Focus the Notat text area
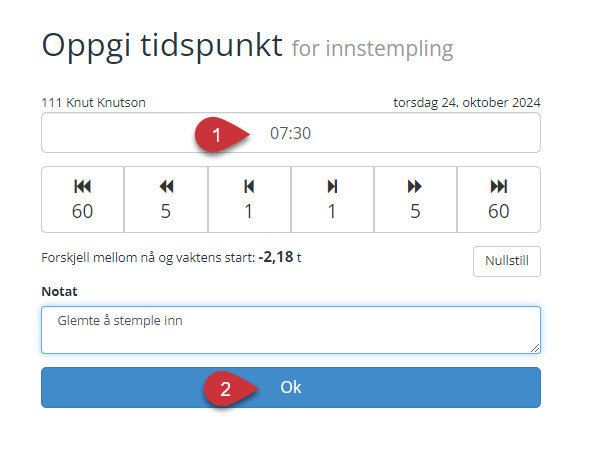Image resolution: width=593 pixels, height=456 pixels. pos(291,330)
